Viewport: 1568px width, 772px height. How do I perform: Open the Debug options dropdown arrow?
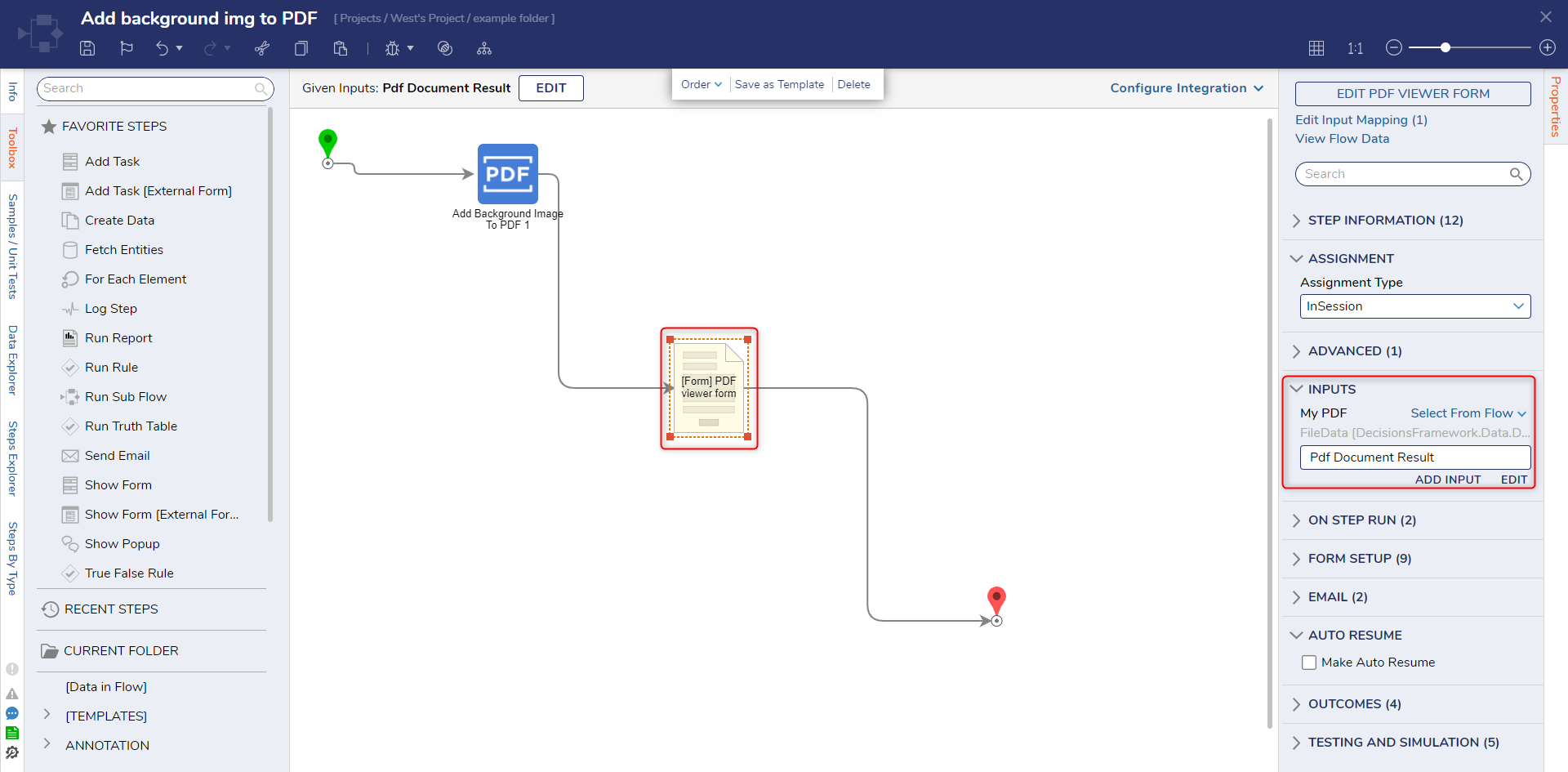point(411,48)
